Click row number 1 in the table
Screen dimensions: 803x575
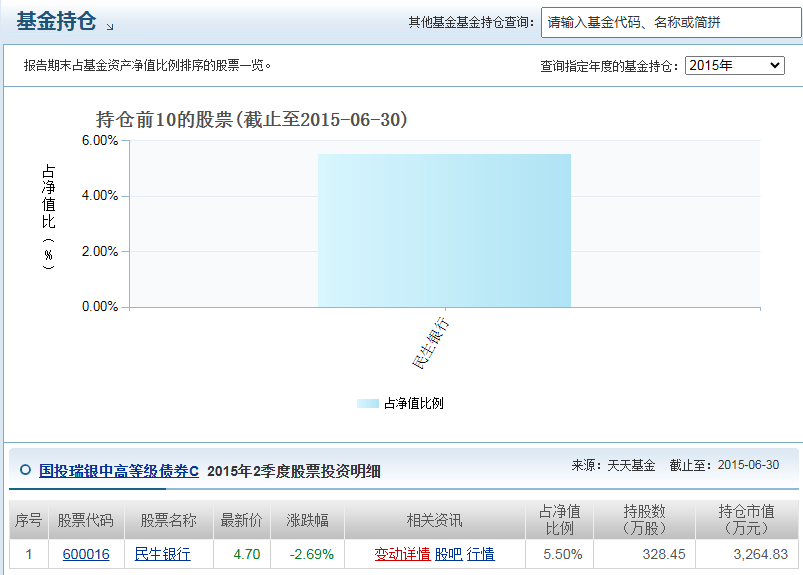[x=29, y=554]
